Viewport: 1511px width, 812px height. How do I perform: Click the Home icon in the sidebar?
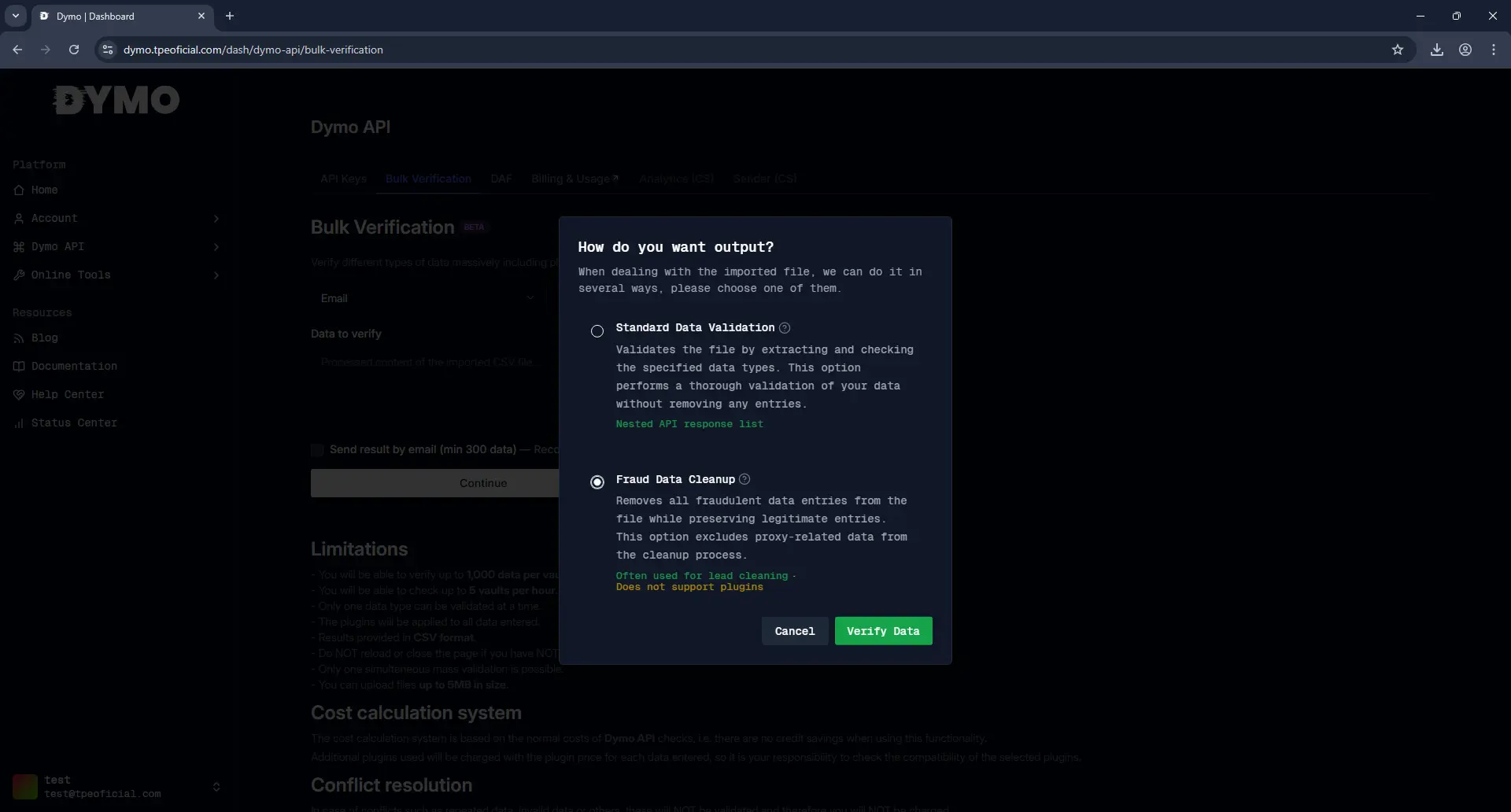pos(19,190)
